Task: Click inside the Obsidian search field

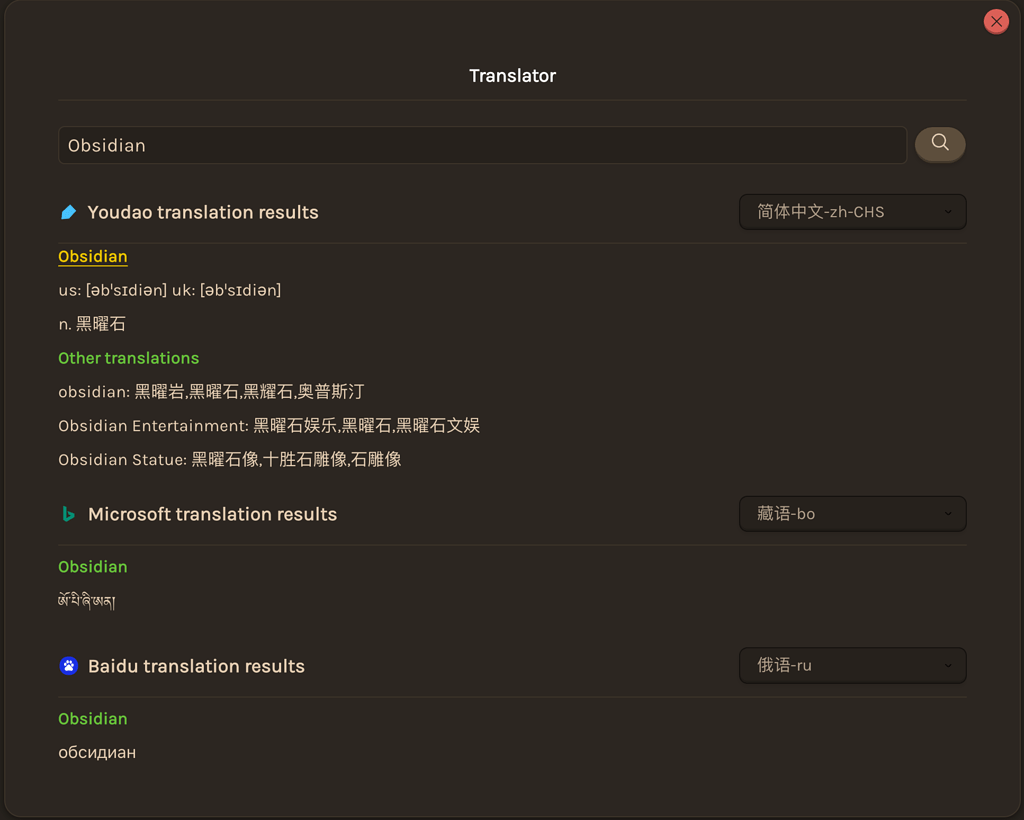Action: click(x=483, y=144)
